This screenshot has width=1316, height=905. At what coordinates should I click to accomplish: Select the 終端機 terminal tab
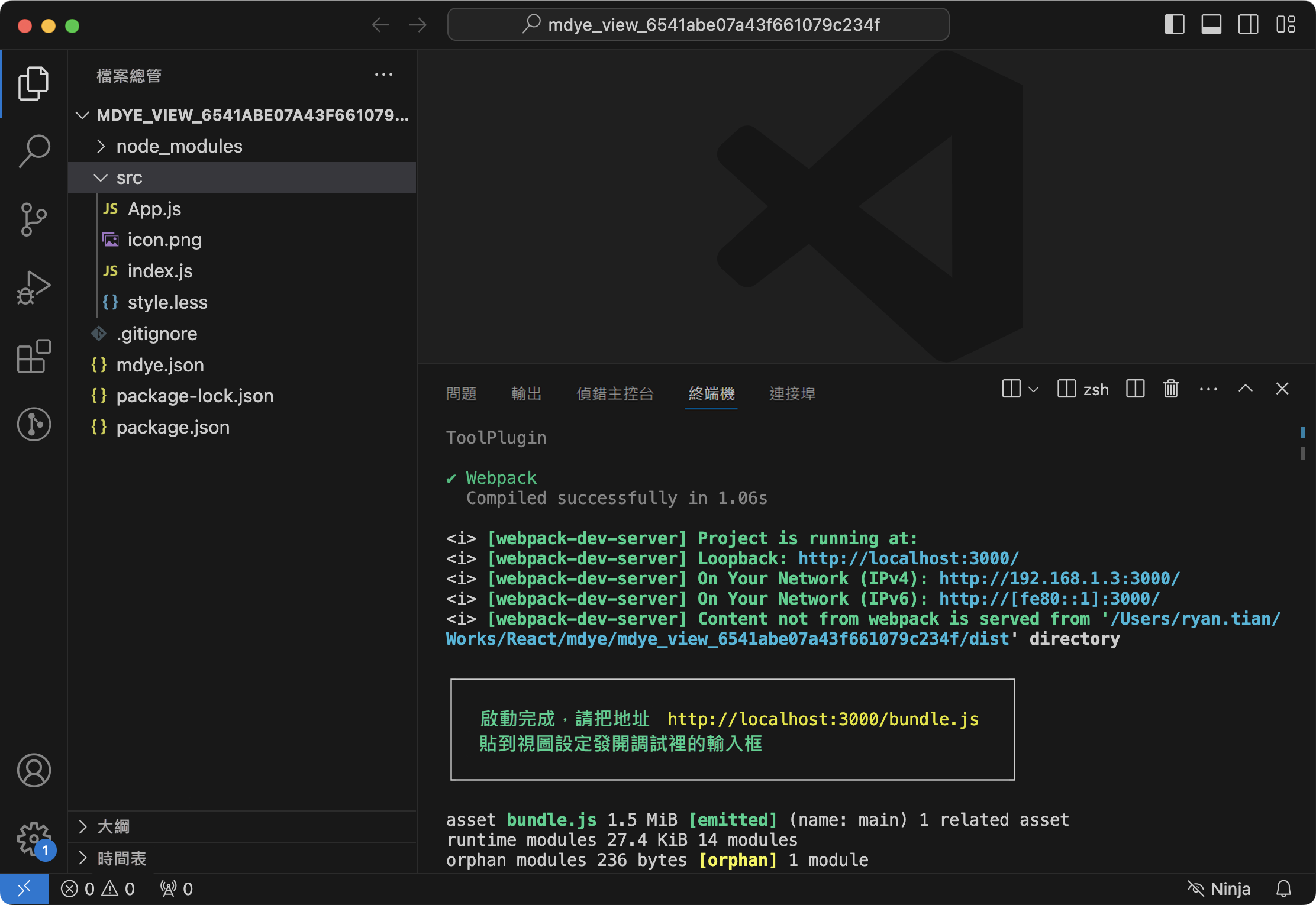[711, 393]
